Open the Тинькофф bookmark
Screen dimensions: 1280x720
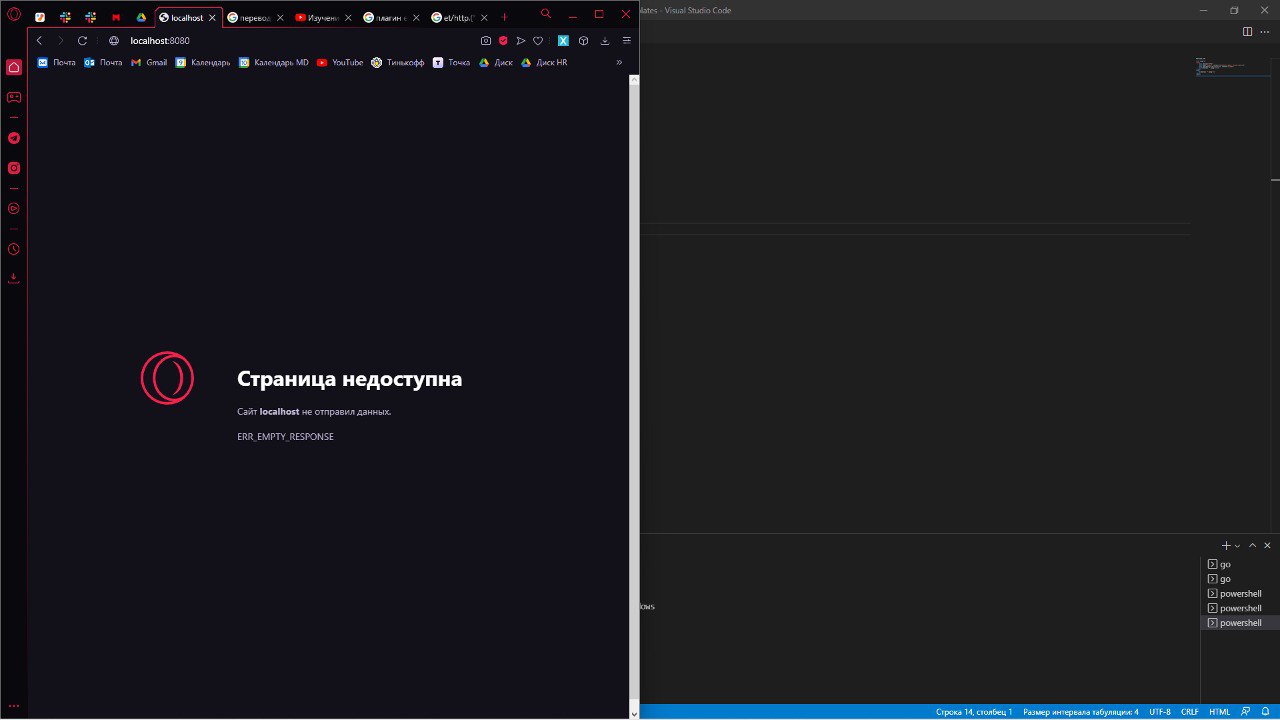coord(398,62)
